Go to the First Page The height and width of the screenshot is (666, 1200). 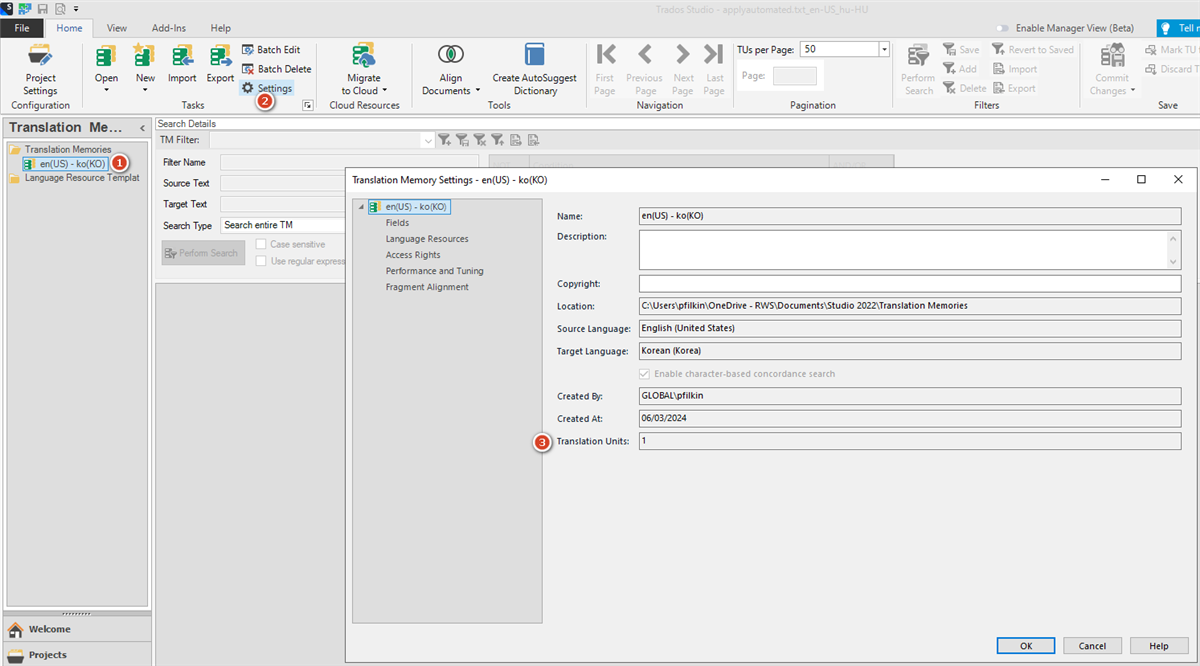[x=605, y=69]
